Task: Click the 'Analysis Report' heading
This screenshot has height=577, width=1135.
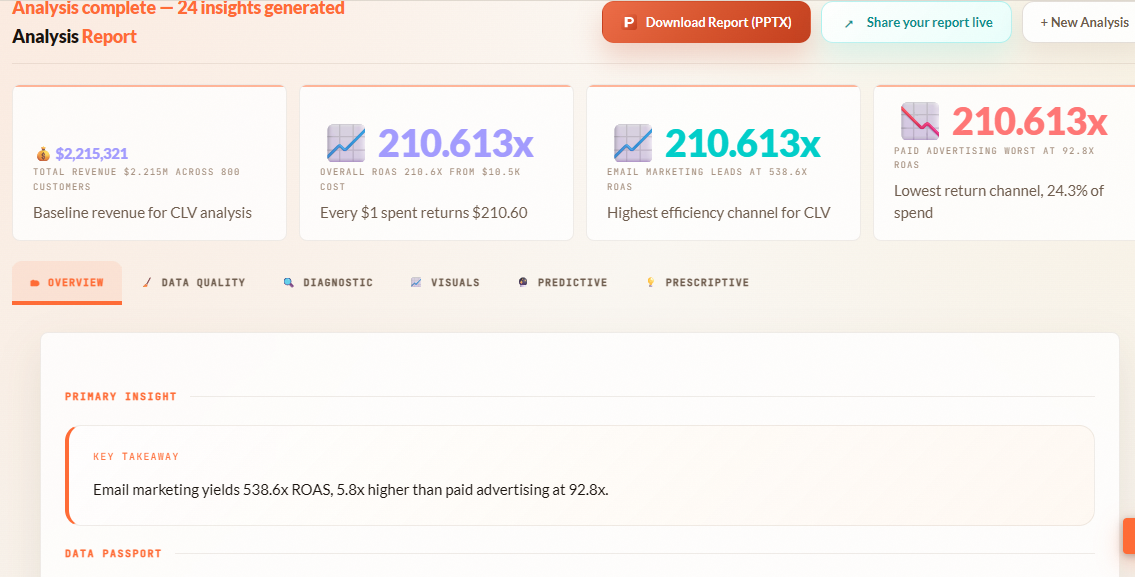Action: [x=75, y=36]
